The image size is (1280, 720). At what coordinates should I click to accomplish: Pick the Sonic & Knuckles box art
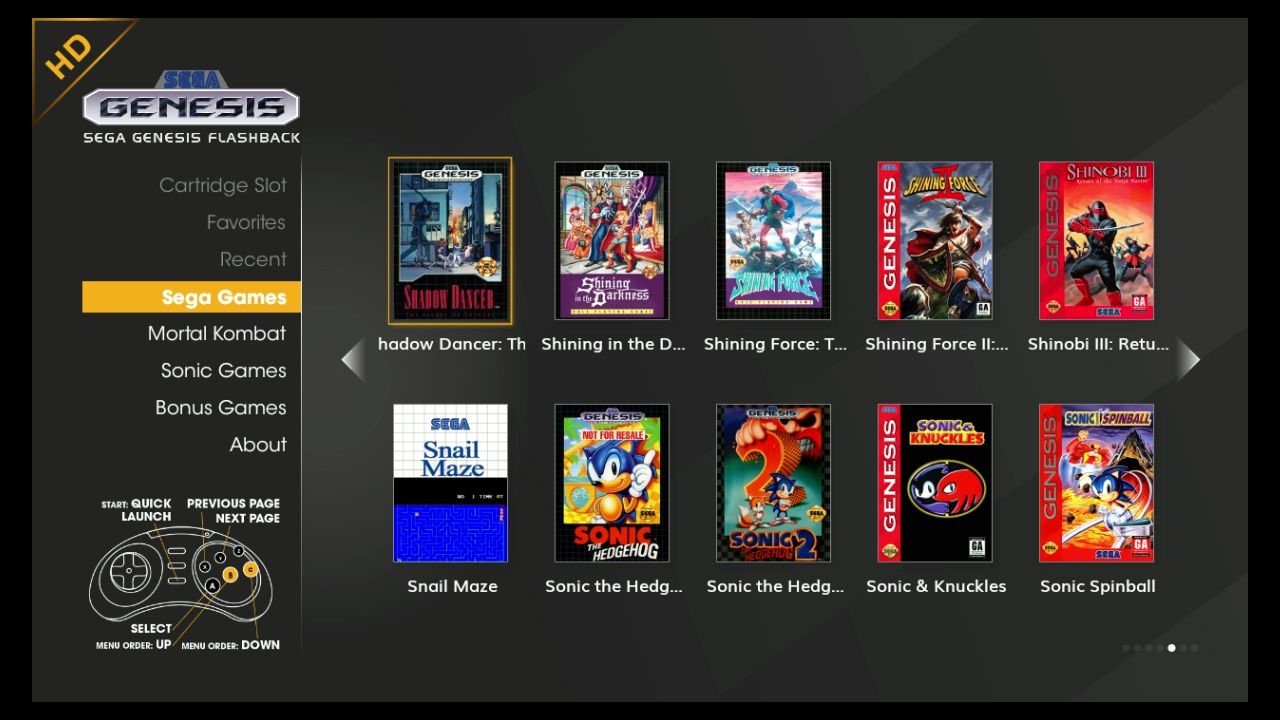pos(935,483)
